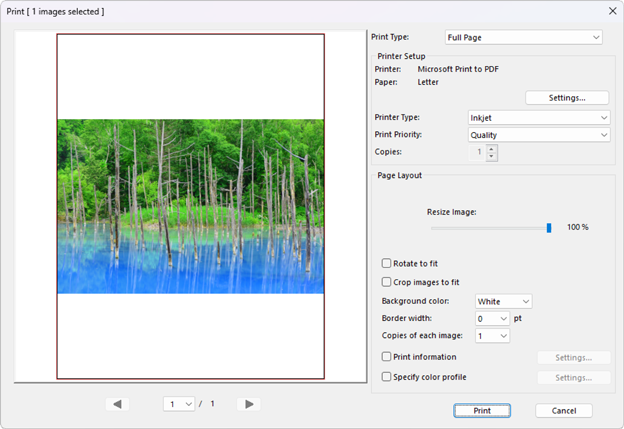Check the Print information option

pyautogui.click(x=387, y=357)
